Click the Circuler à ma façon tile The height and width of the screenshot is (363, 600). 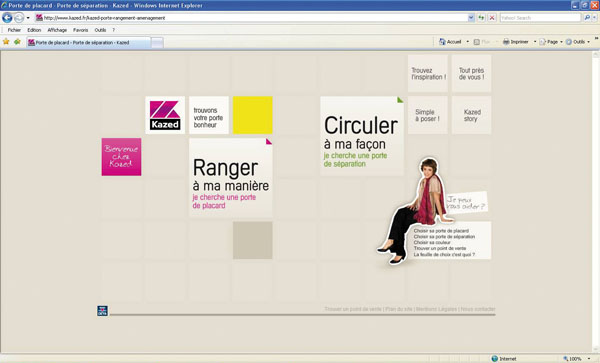pyautogui.click(x=362, y=136)
